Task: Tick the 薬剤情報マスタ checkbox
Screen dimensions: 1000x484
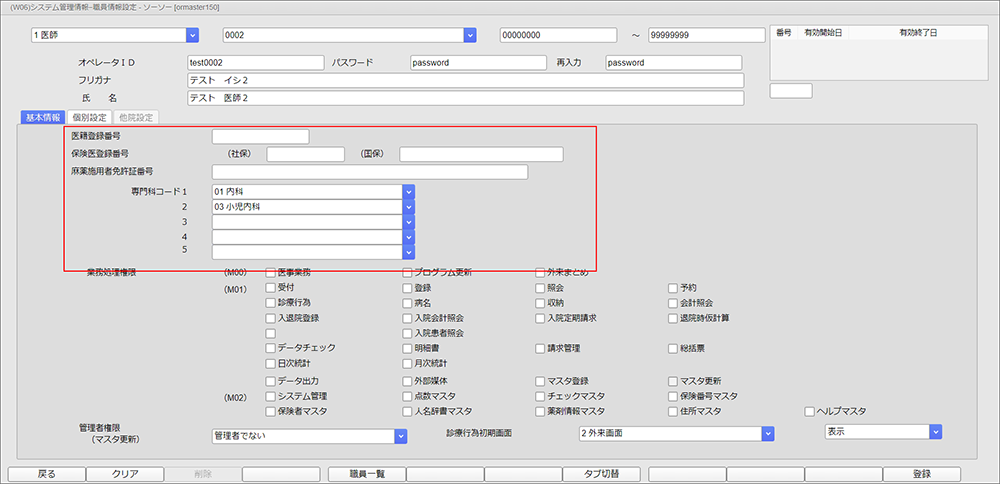Action: [x=541, y=412]
